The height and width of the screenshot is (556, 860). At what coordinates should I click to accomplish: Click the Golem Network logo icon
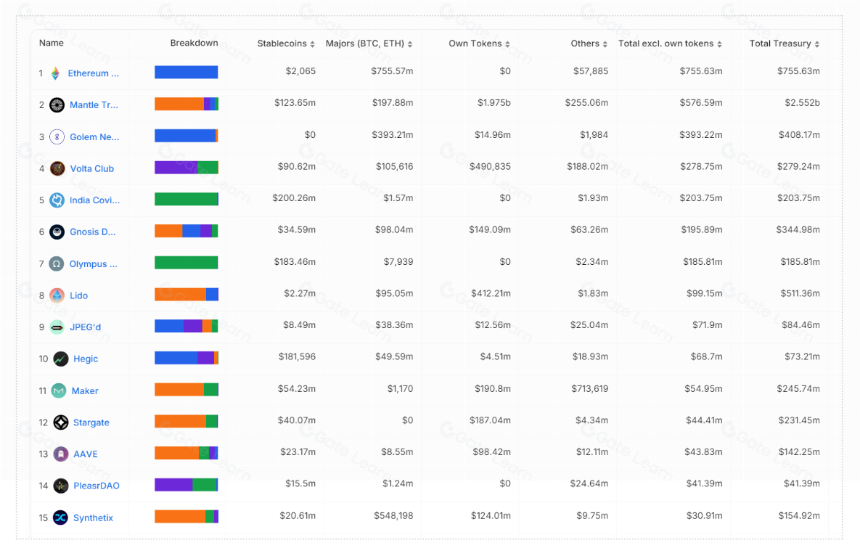click(57, 137)
